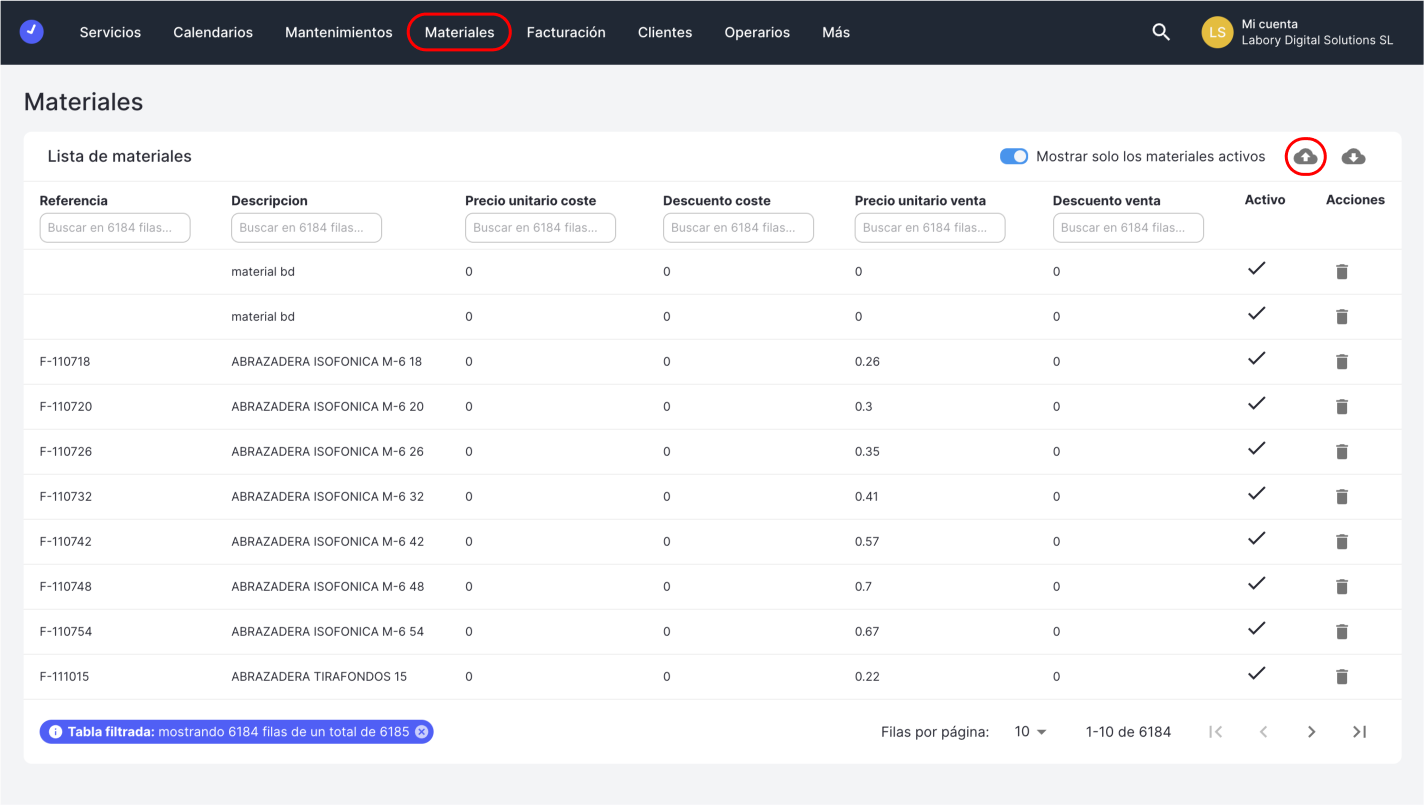Screen dimensions: 1424x805
Task: Open the ABRAZADERA ISOFONICA M-6 42 material
Action: pyautogui.click(x=327, y=542)
